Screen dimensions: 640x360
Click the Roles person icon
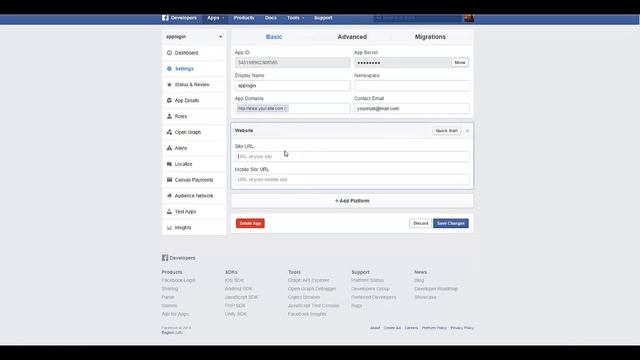click(169, 116)
